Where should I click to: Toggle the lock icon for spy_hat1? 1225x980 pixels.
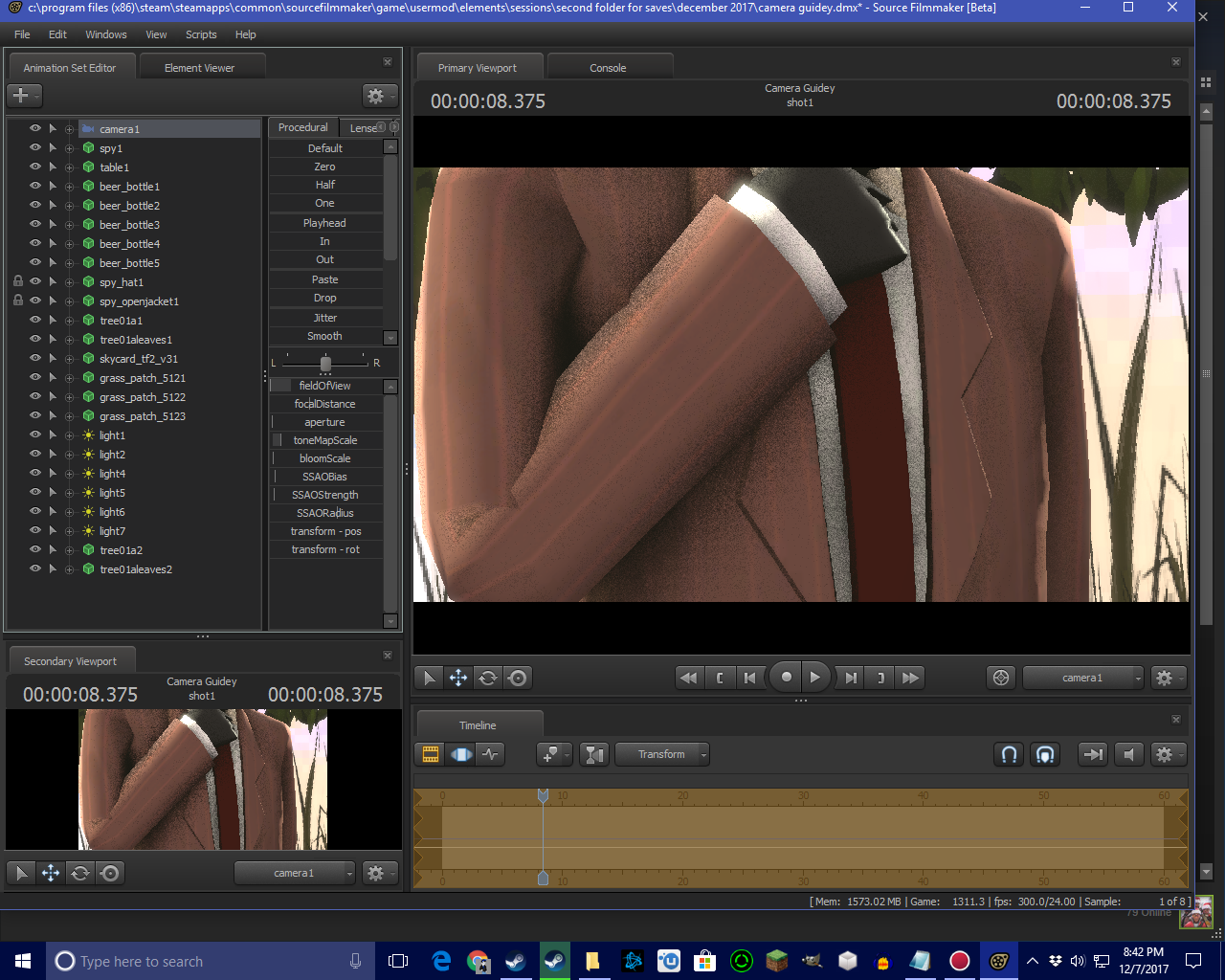pos(18,281)
